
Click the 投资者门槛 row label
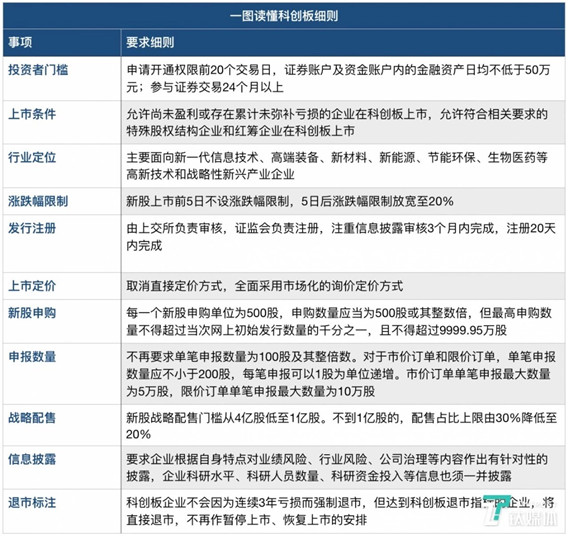pyautogui.click(x=38, y=70)
